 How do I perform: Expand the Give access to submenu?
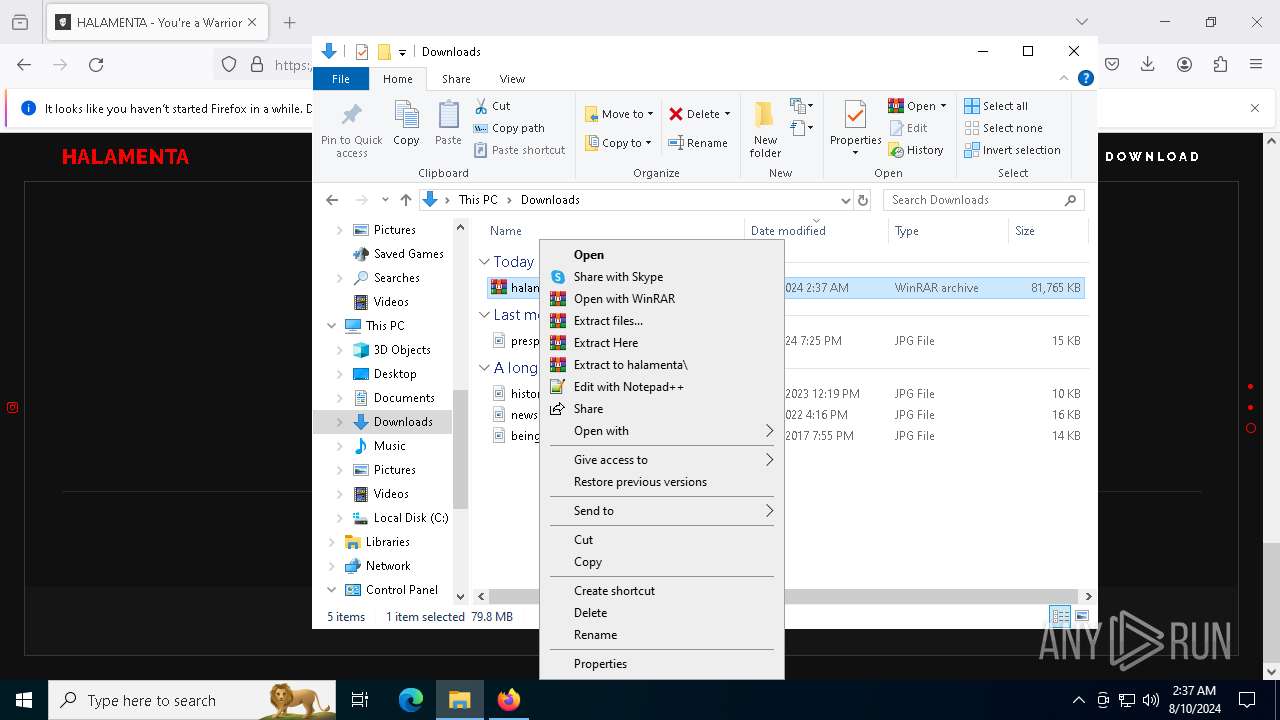pyautogui.click(x=662, y=460)
